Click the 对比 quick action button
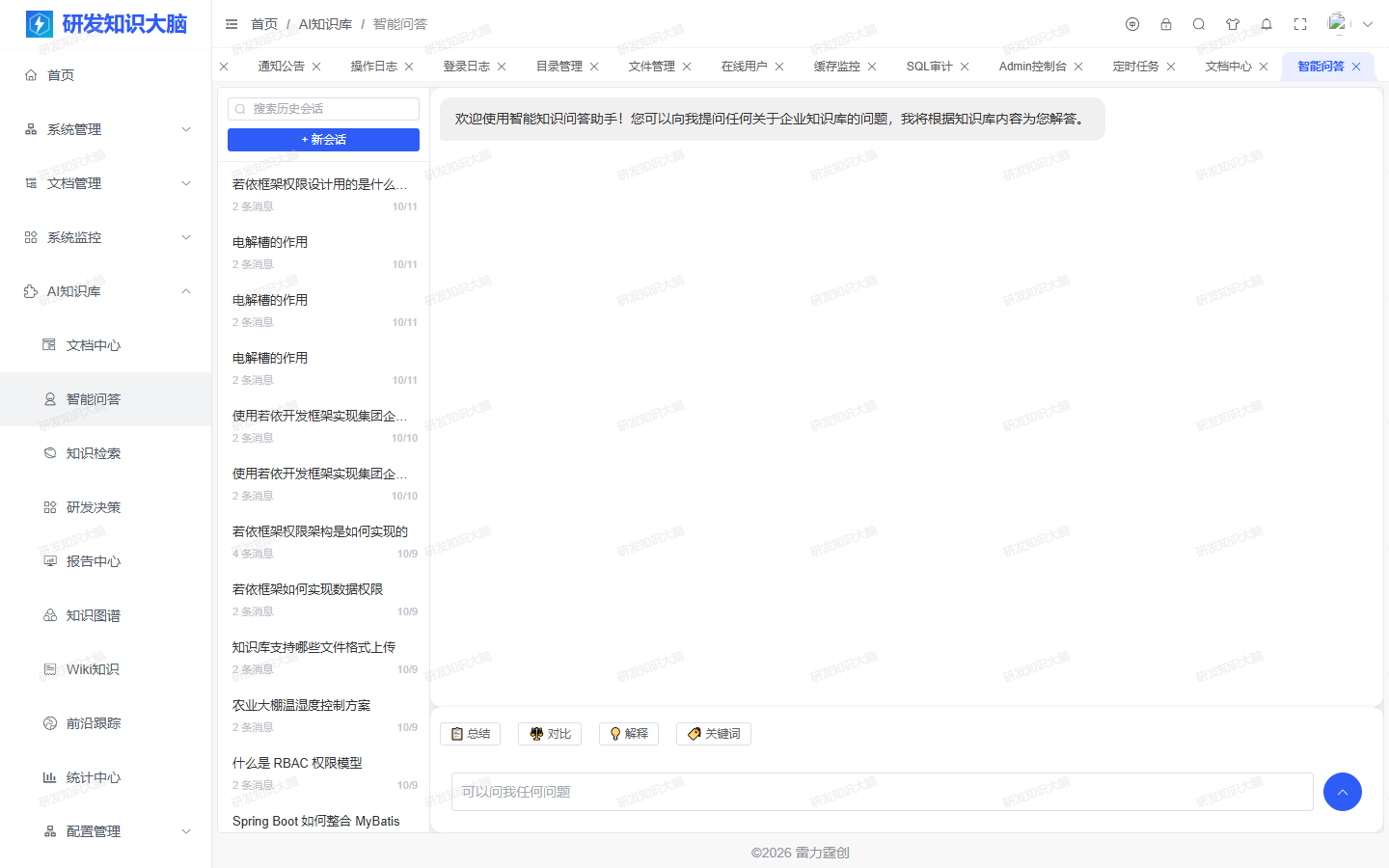This screenshot has height=868, width=1389. (x=550, y=734)
